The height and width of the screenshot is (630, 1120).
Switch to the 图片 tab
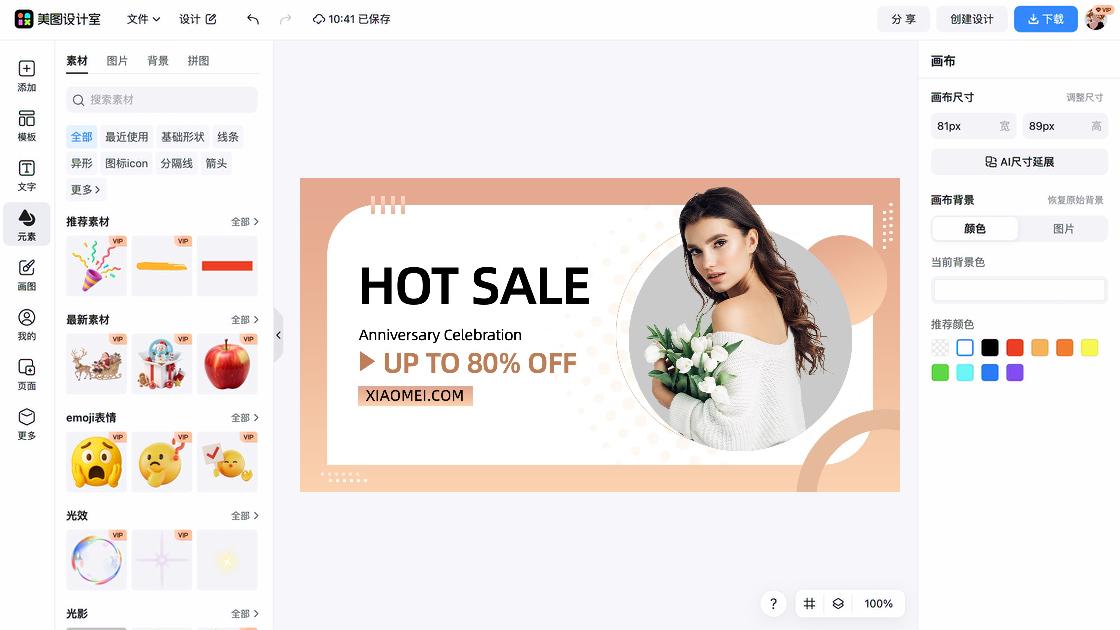117,61
